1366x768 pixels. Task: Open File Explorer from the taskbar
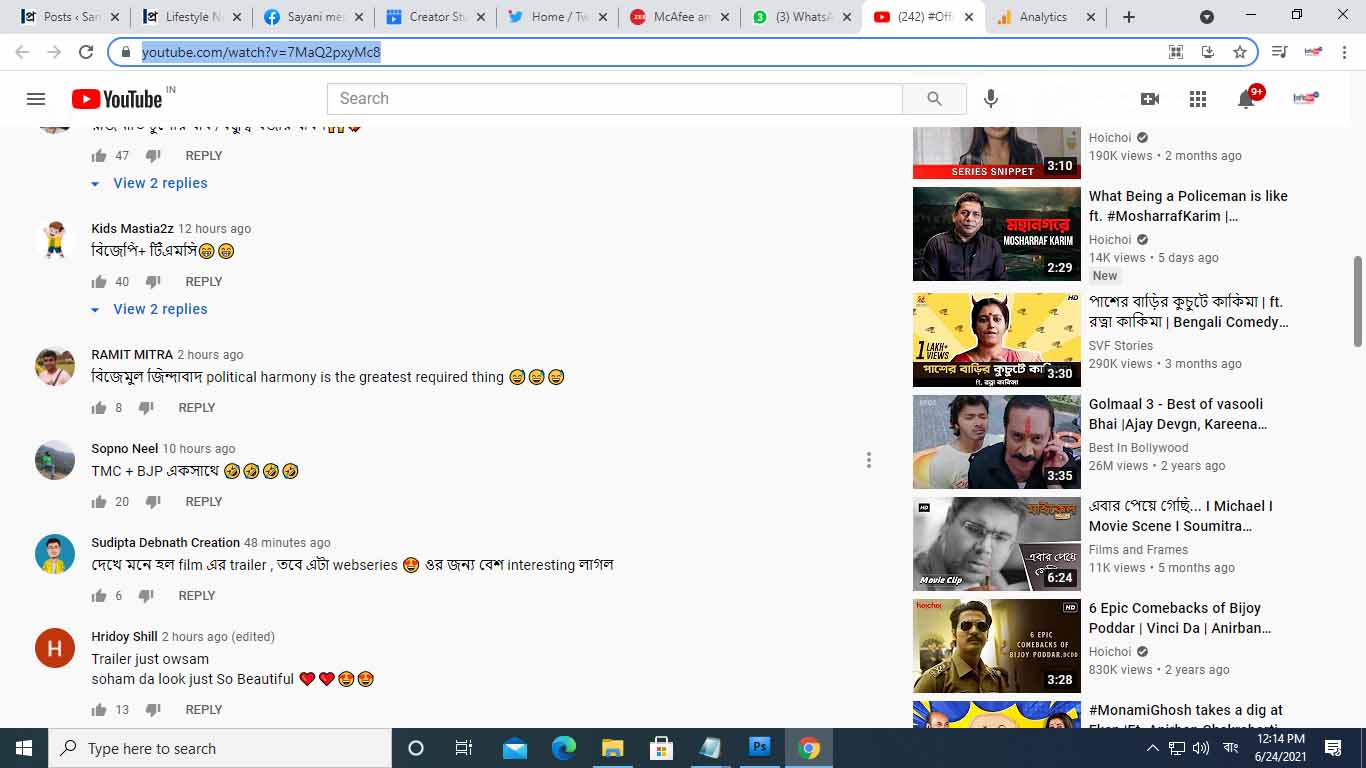pos(612,748)
